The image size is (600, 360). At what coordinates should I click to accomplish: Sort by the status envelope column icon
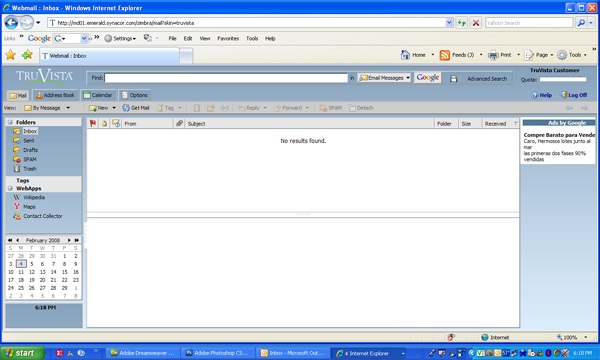coord(116,123)
